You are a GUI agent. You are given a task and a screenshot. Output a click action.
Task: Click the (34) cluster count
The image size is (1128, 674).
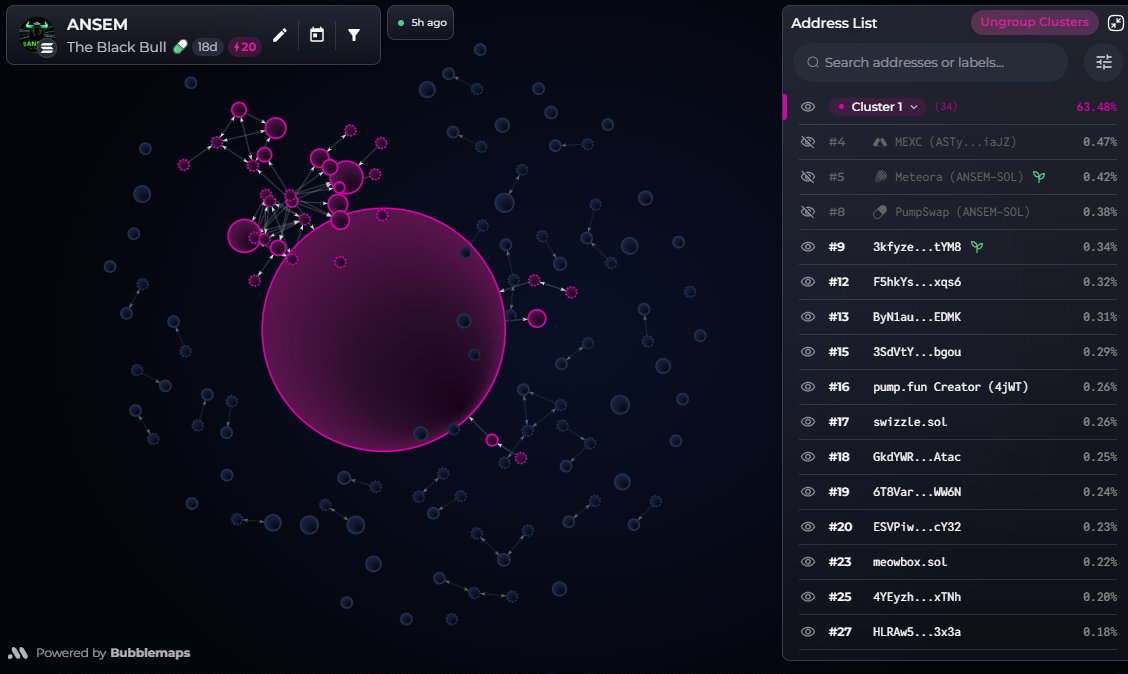[945, 106]
